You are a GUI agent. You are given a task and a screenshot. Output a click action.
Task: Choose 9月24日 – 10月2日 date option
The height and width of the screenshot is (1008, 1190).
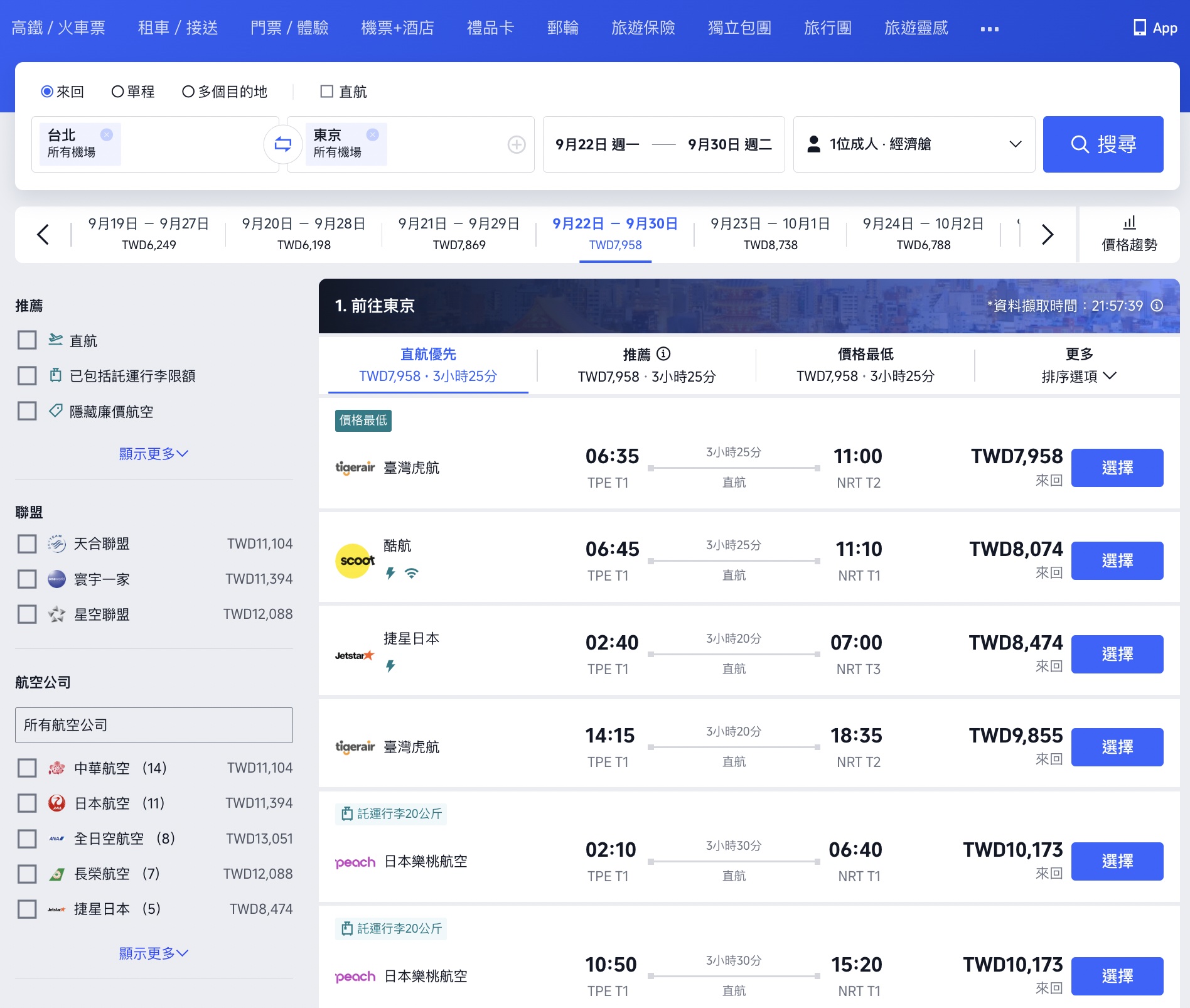[923, 233]
